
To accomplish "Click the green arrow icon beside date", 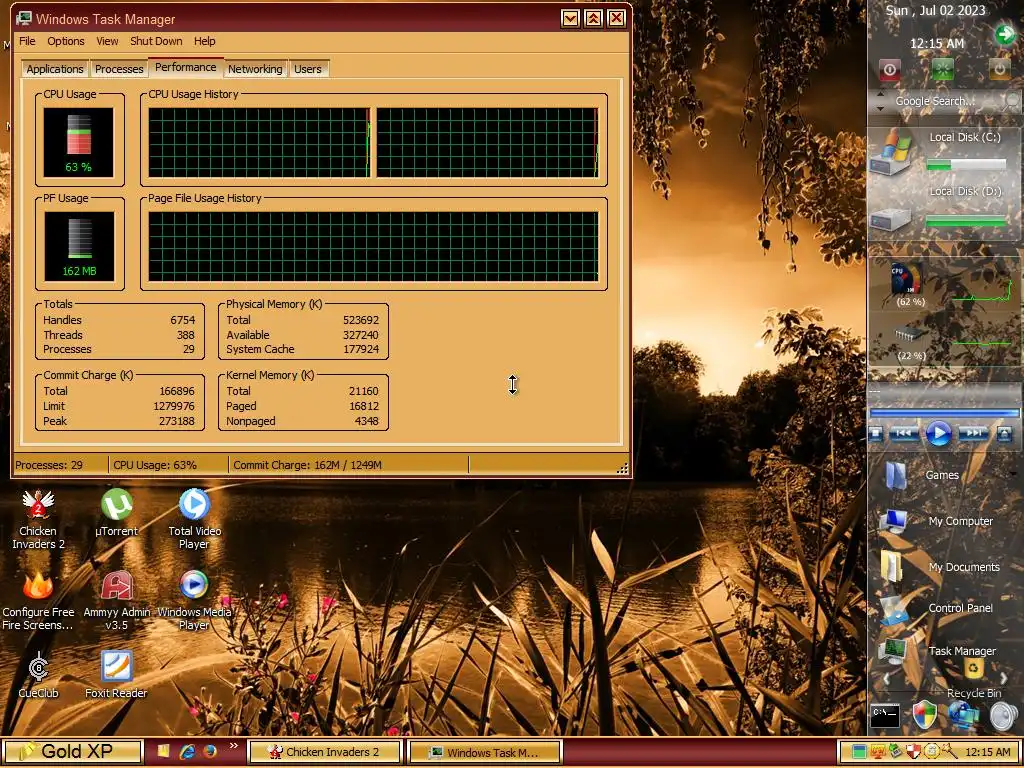I will [1004, 33].
